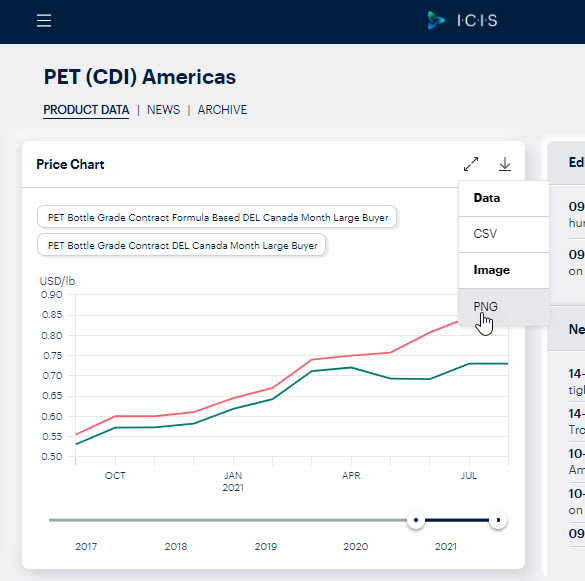
Task: Click the OCT label on x-axis
Action: click(x=115, y=476)
